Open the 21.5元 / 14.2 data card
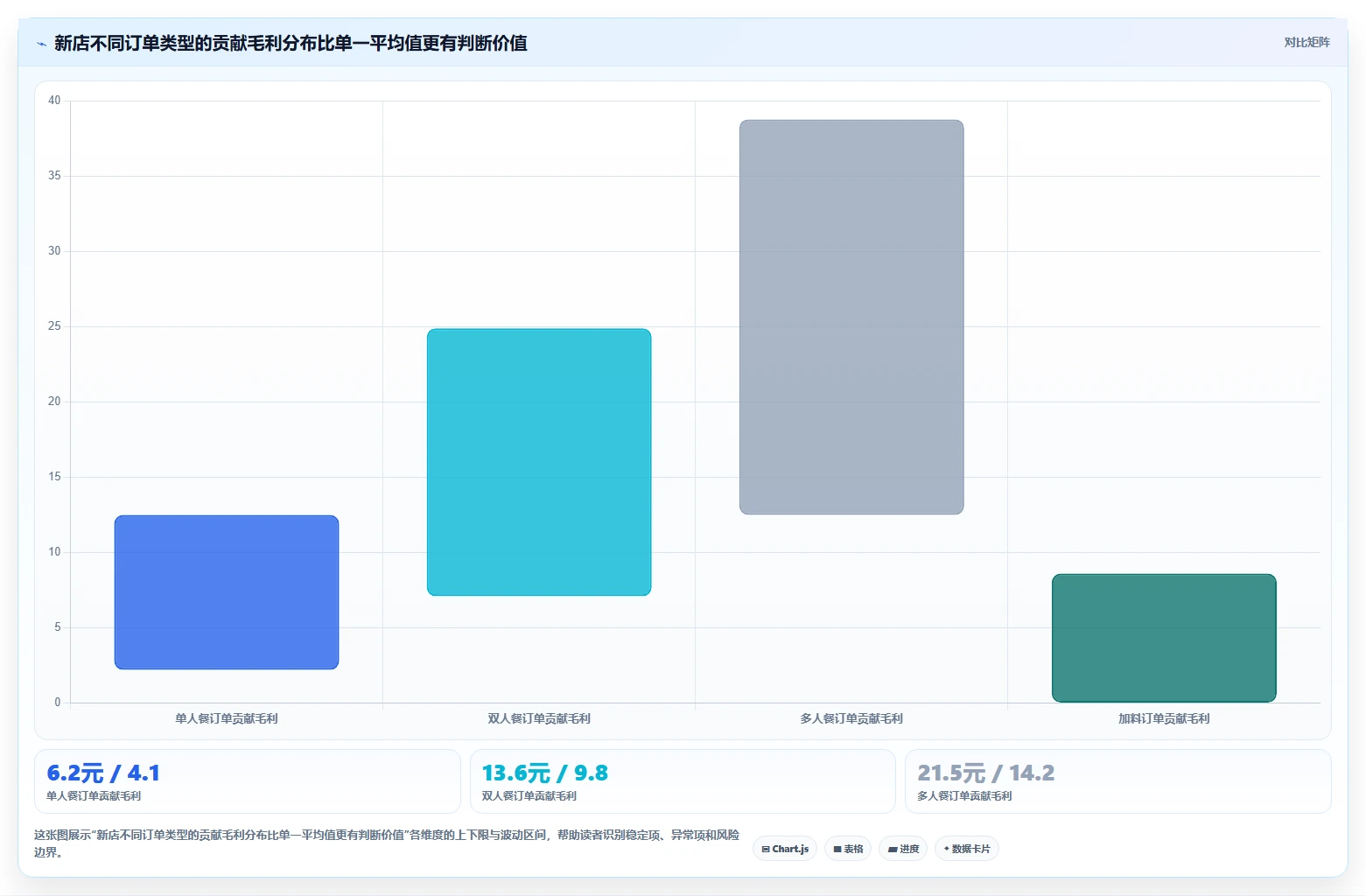 tap(1118, 781)
